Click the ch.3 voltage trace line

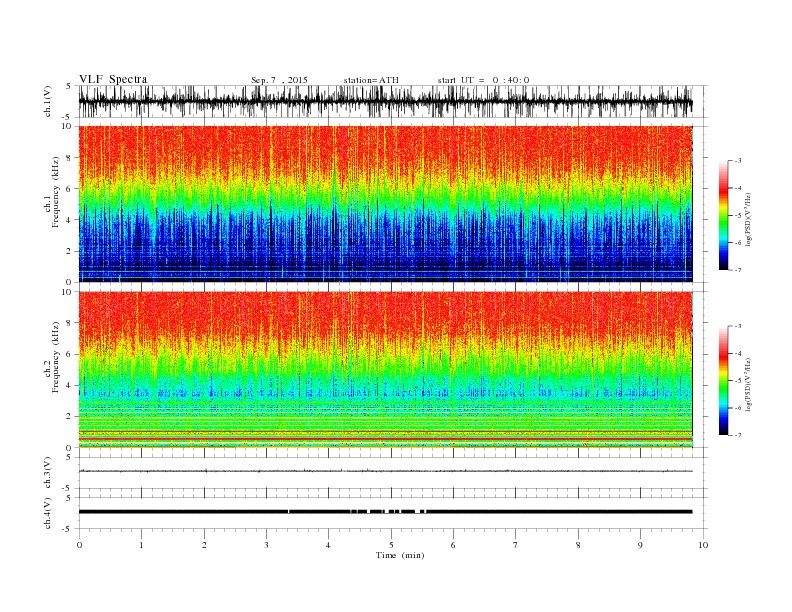click(385, 471)
